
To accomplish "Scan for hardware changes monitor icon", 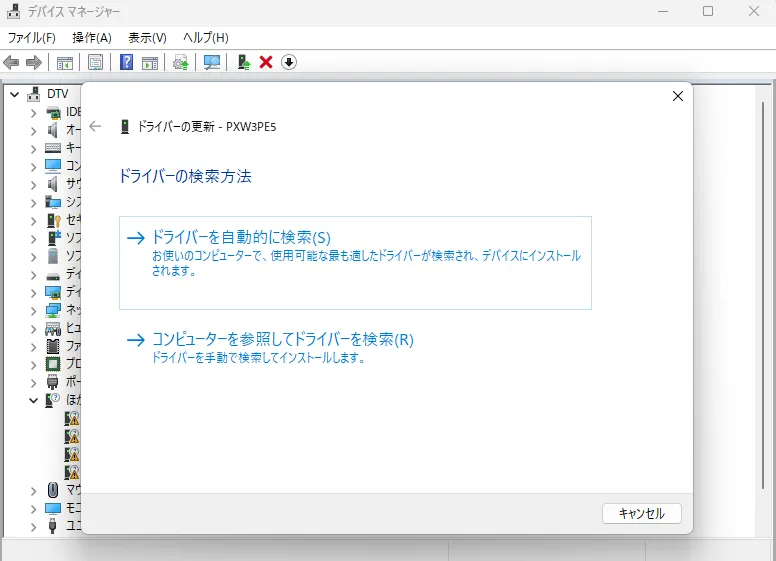I will (x=212, y=62).
